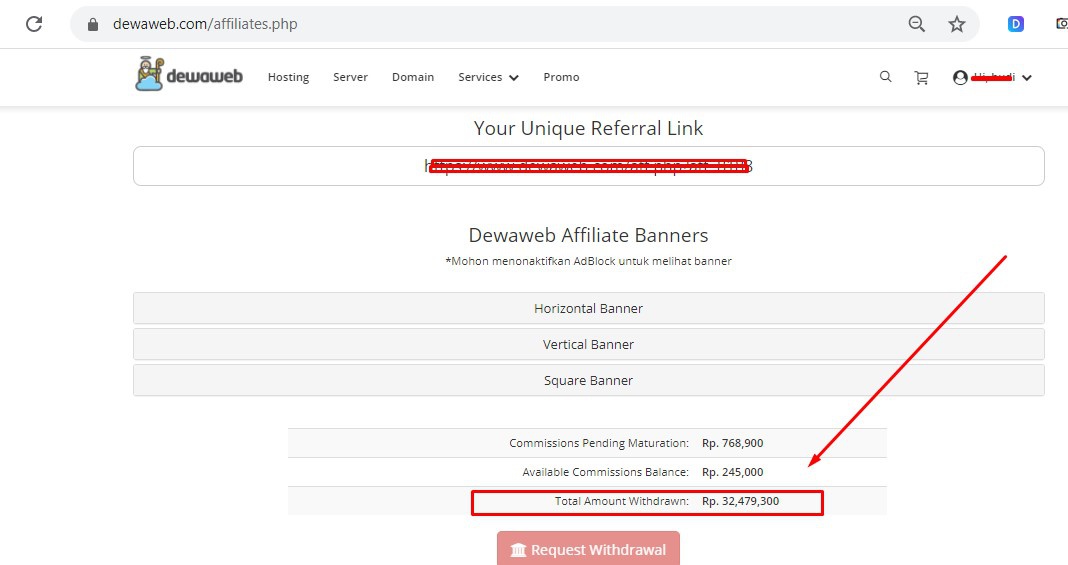
Task: Click the Dewaweb logo
Action: click(x=189, y=74)
